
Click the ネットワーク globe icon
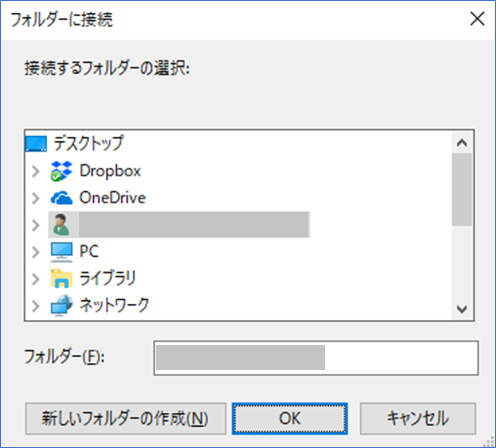coord(61,305)
